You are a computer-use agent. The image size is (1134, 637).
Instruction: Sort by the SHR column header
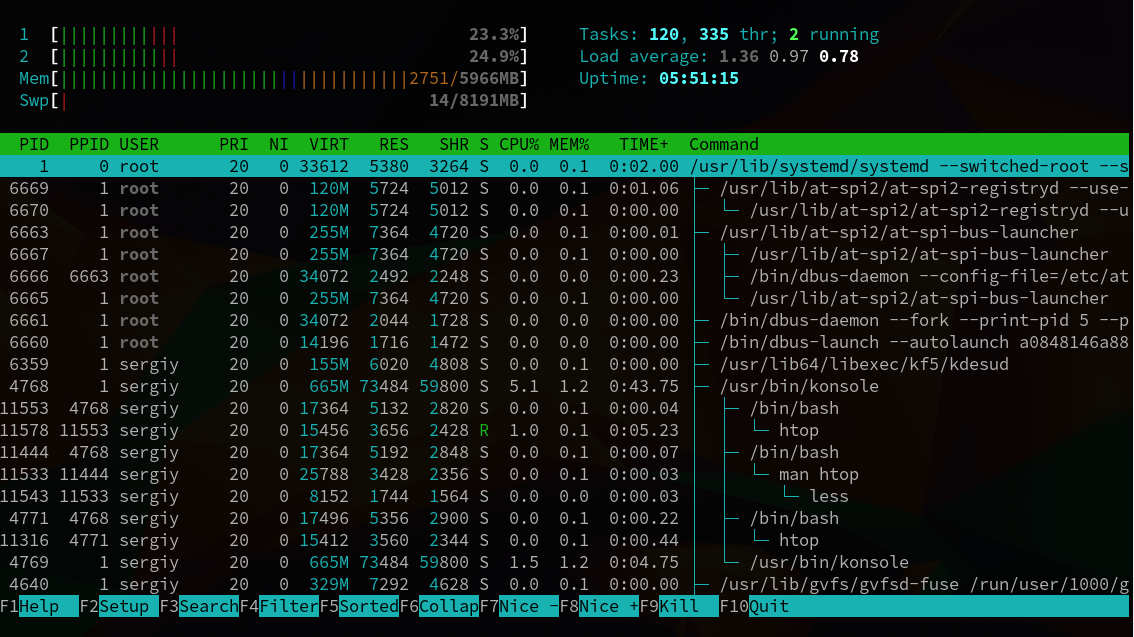[x=453, y=144]
